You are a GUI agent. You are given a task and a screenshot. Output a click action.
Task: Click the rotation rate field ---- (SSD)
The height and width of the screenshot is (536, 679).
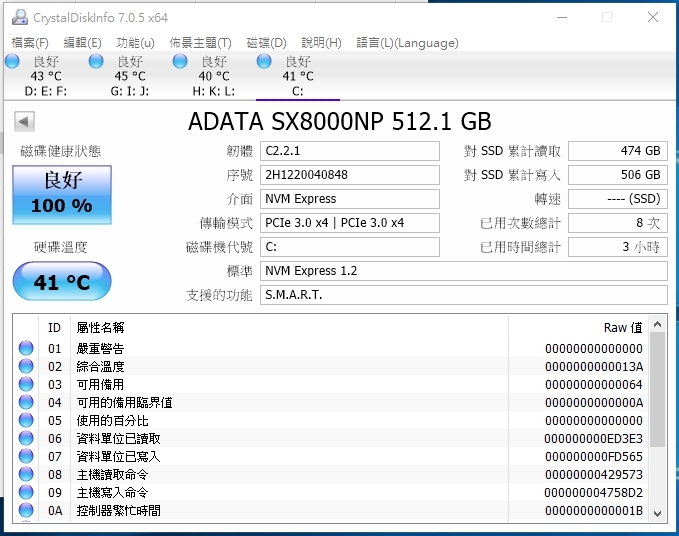click(618, 199)
